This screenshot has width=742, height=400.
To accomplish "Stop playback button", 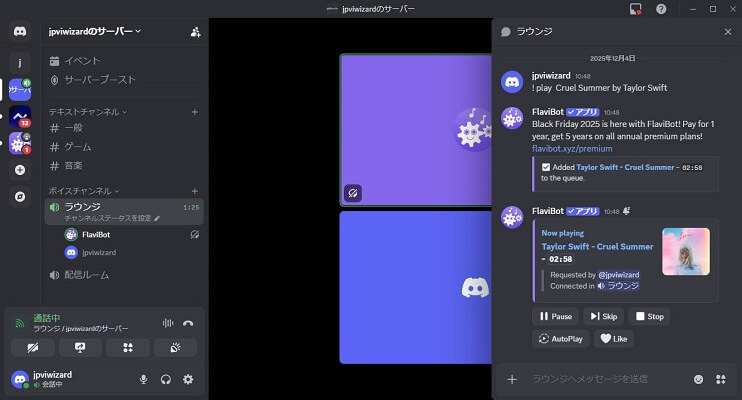I will point(649,316).
